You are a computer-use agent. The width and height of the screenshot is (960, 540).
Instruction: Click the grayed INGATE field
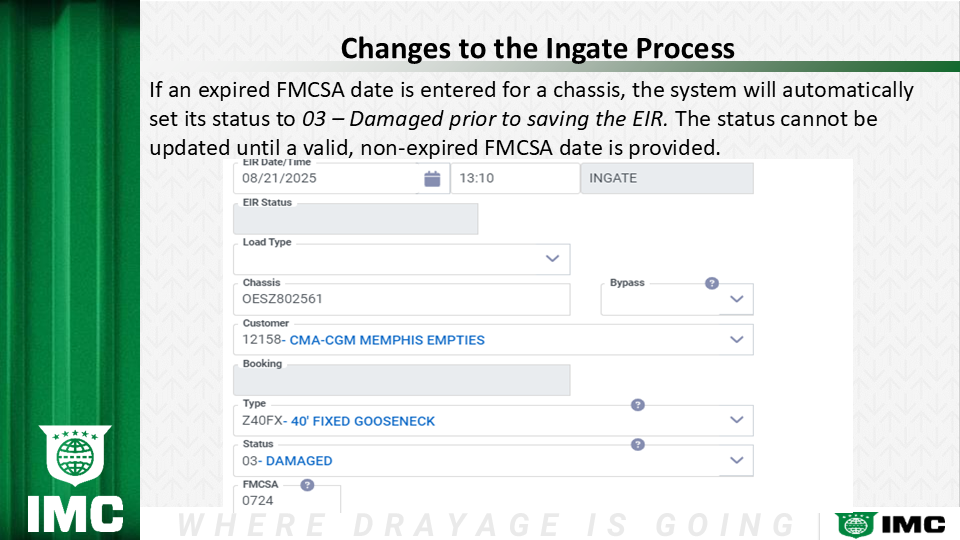(666, 179)
